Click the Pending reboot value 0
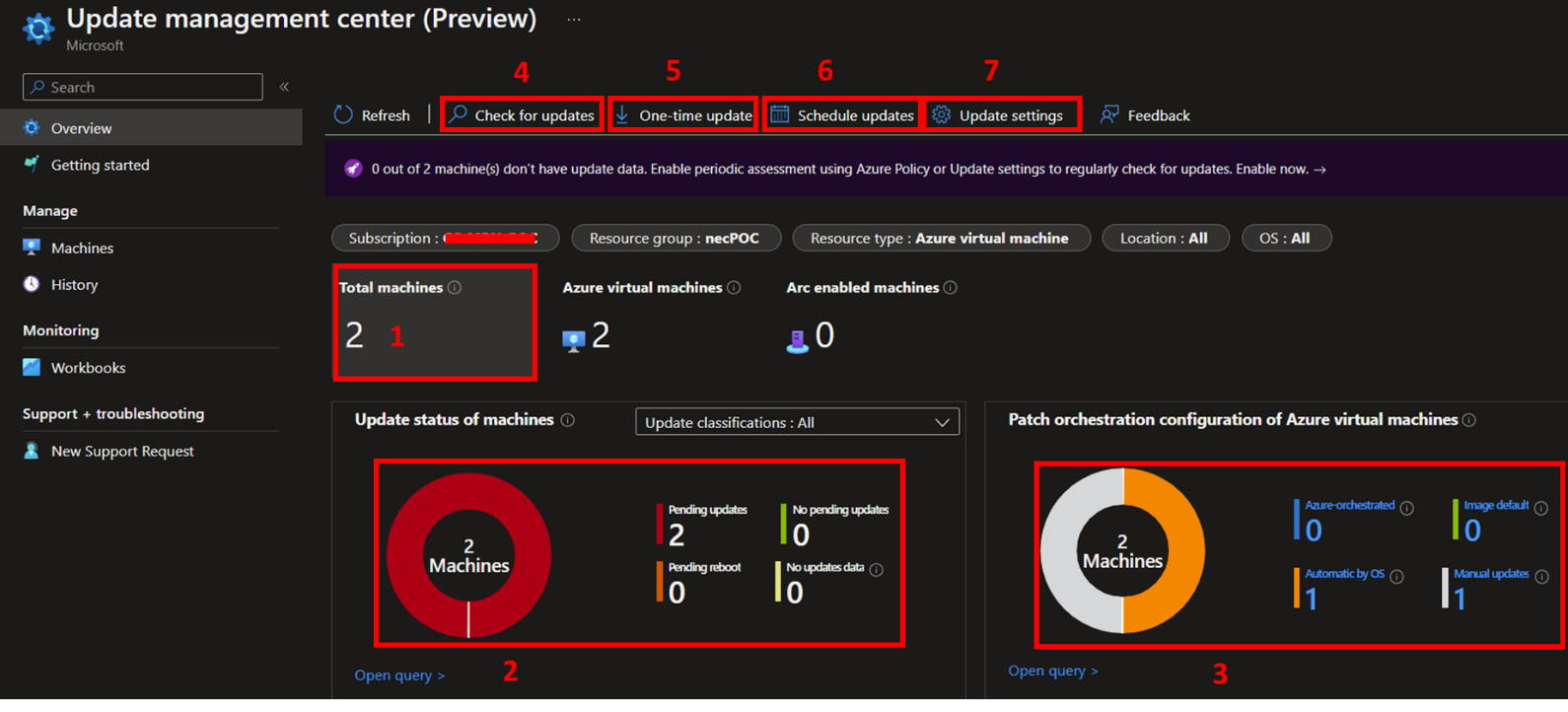This screenshot has height=712, width=1568. (x=677, y=592)
